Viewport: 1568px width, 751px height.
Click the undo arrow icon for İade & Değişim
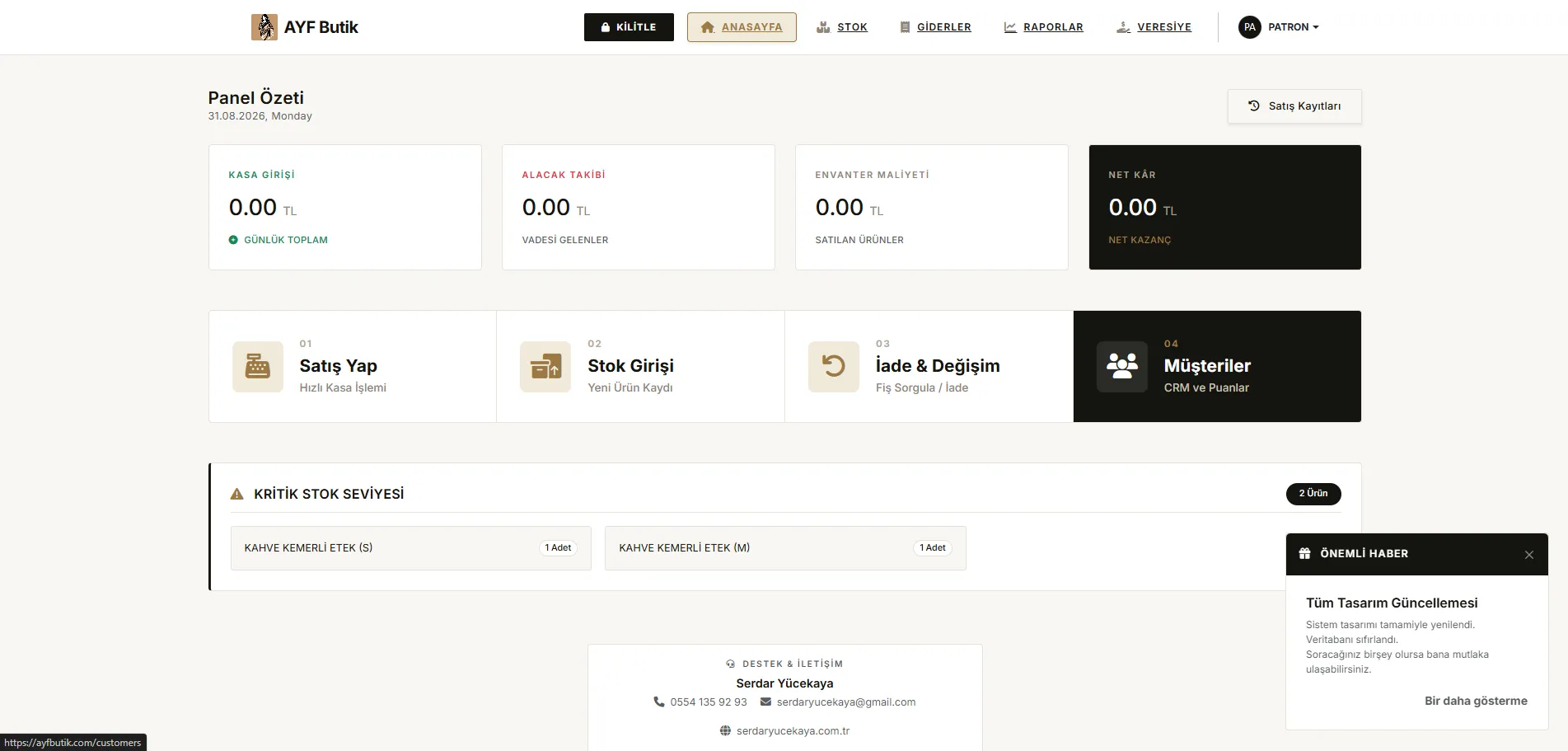click(834, 367)
